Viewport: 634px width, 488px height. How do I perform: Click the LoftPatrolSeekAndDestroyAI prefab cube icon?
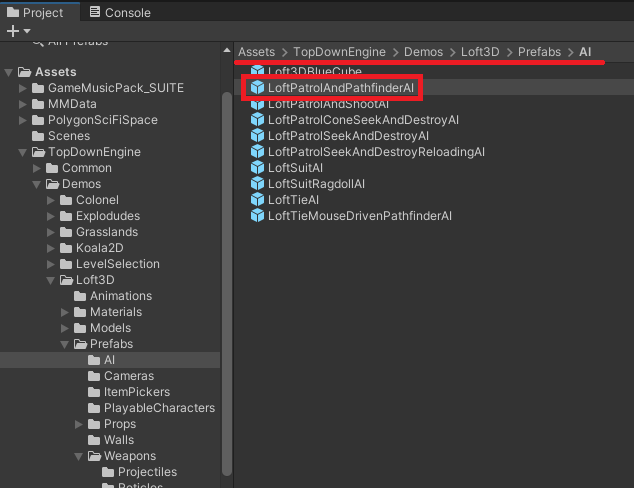[257, 135]
